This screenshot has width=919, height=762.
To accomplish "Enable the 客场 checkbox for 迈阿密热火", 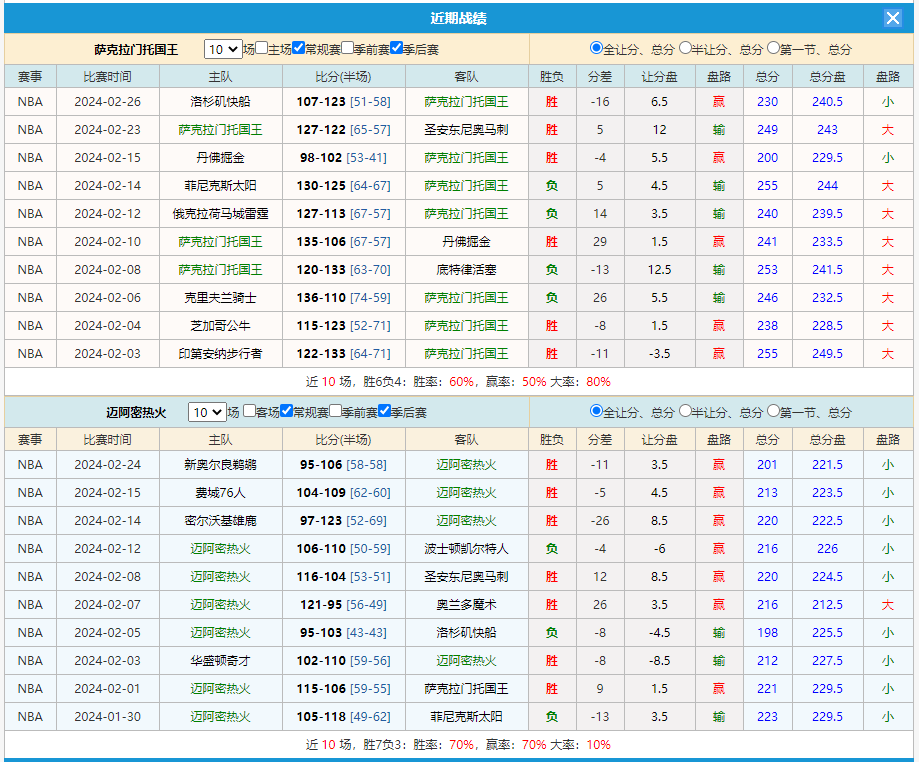I will (249, 411).
